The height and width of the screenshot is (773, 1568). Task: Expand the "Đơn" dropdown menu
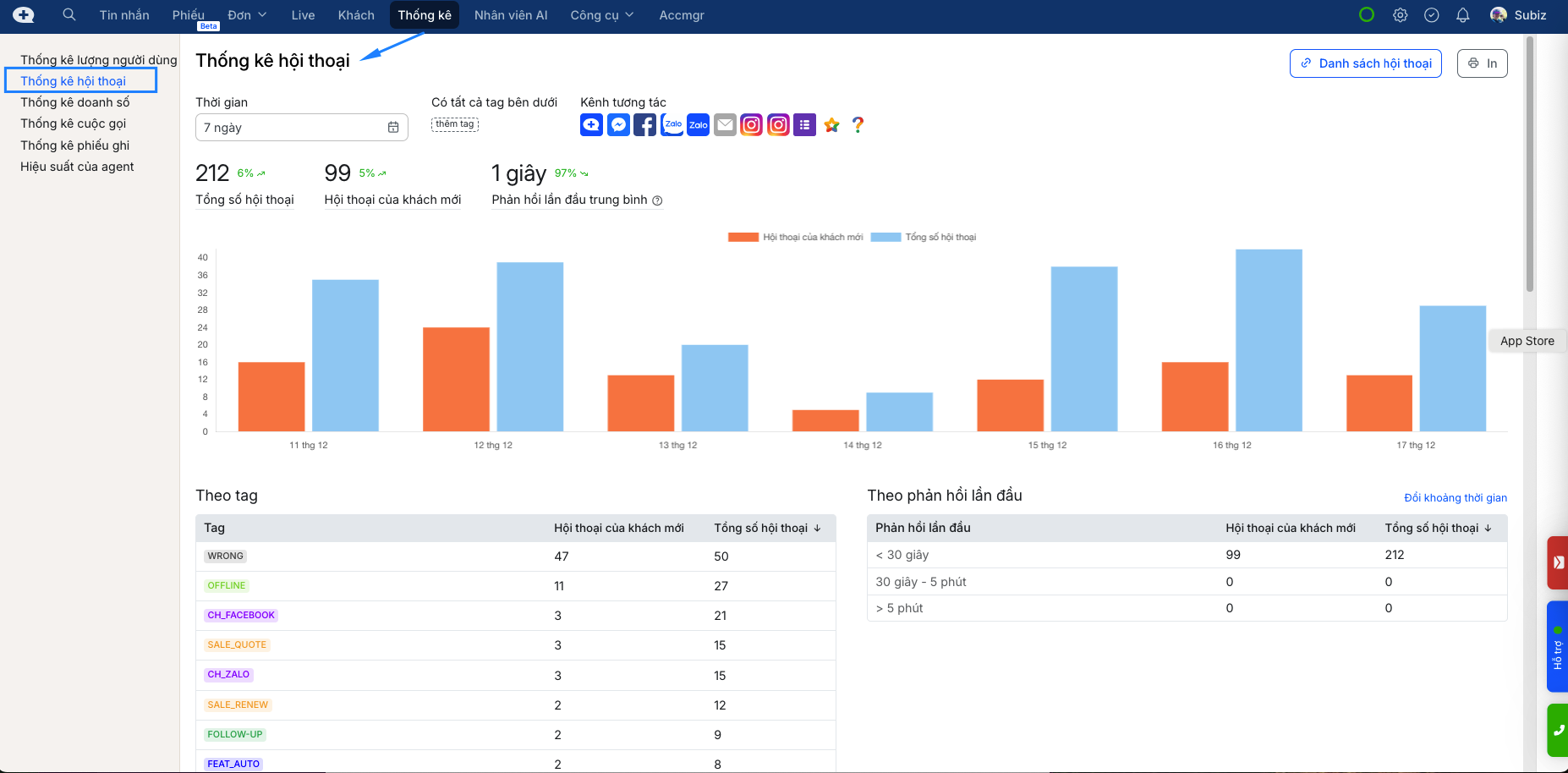point(247,15)
